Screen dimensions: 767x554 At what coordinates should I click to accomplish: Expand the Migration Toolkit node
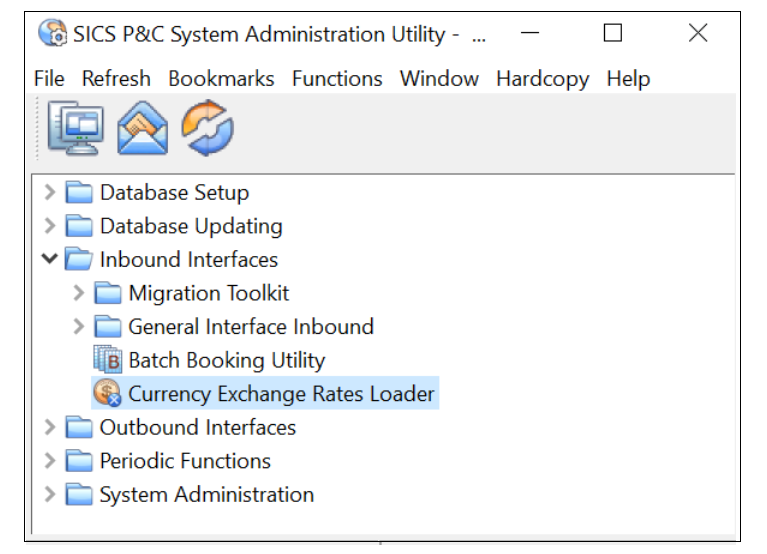(79, 293)
